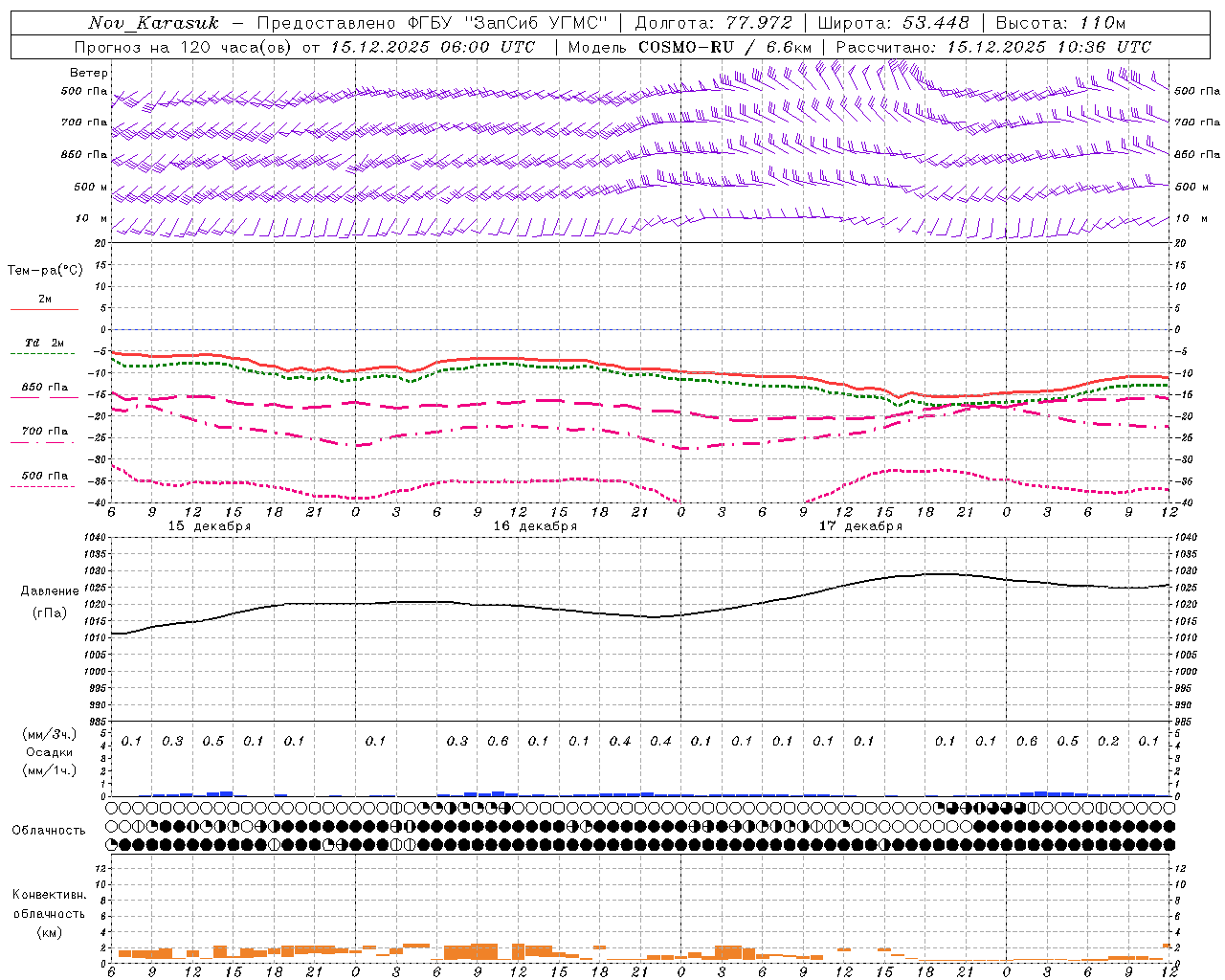
Task: Click the '(км)' unit label for convective cloud
Action: tap(49, 932)
